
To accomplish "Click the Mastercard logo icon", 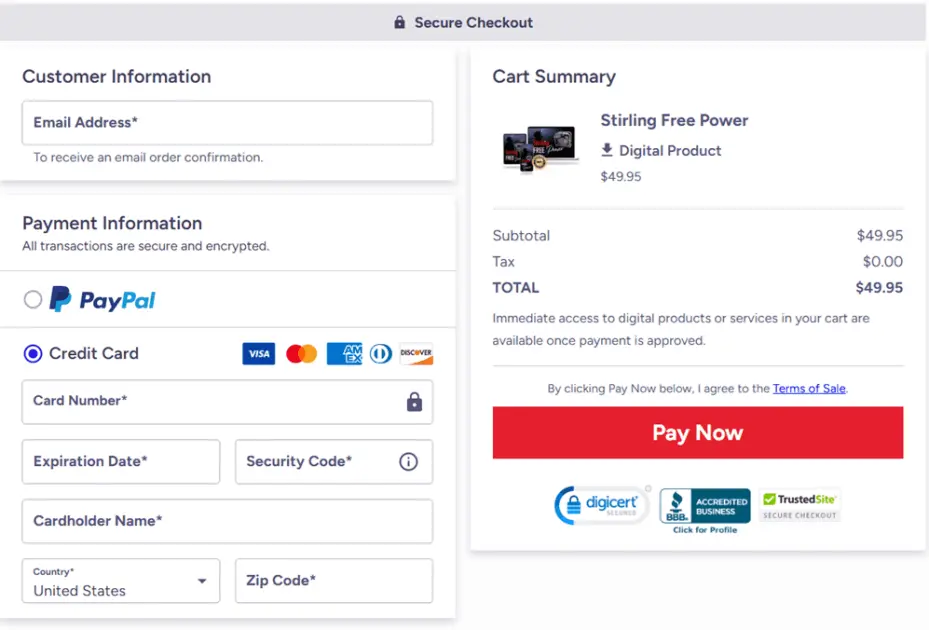I will click(301, 354).
